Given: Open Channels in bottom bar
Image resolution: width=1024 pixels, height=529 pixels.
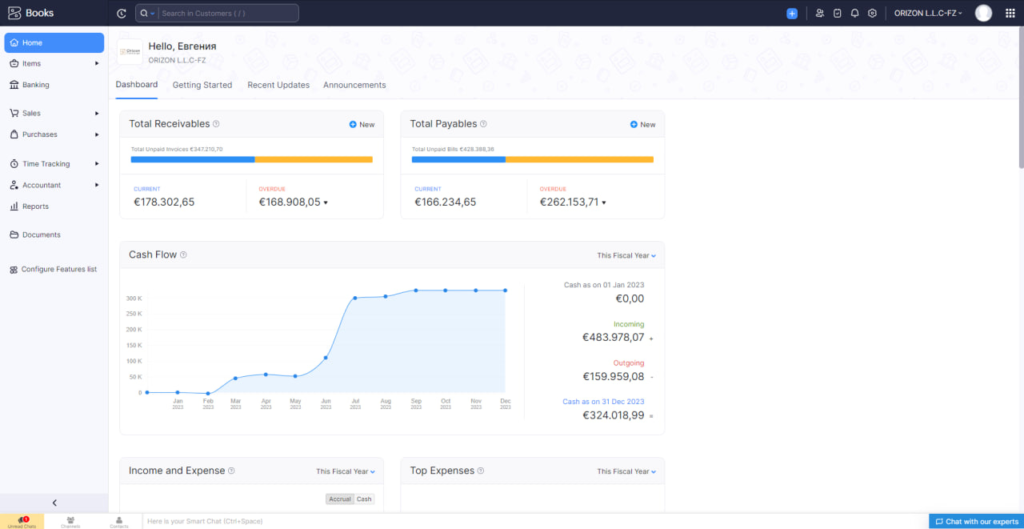Looking at the screenshot, I should pyautogui.click(x=70, y=521).
